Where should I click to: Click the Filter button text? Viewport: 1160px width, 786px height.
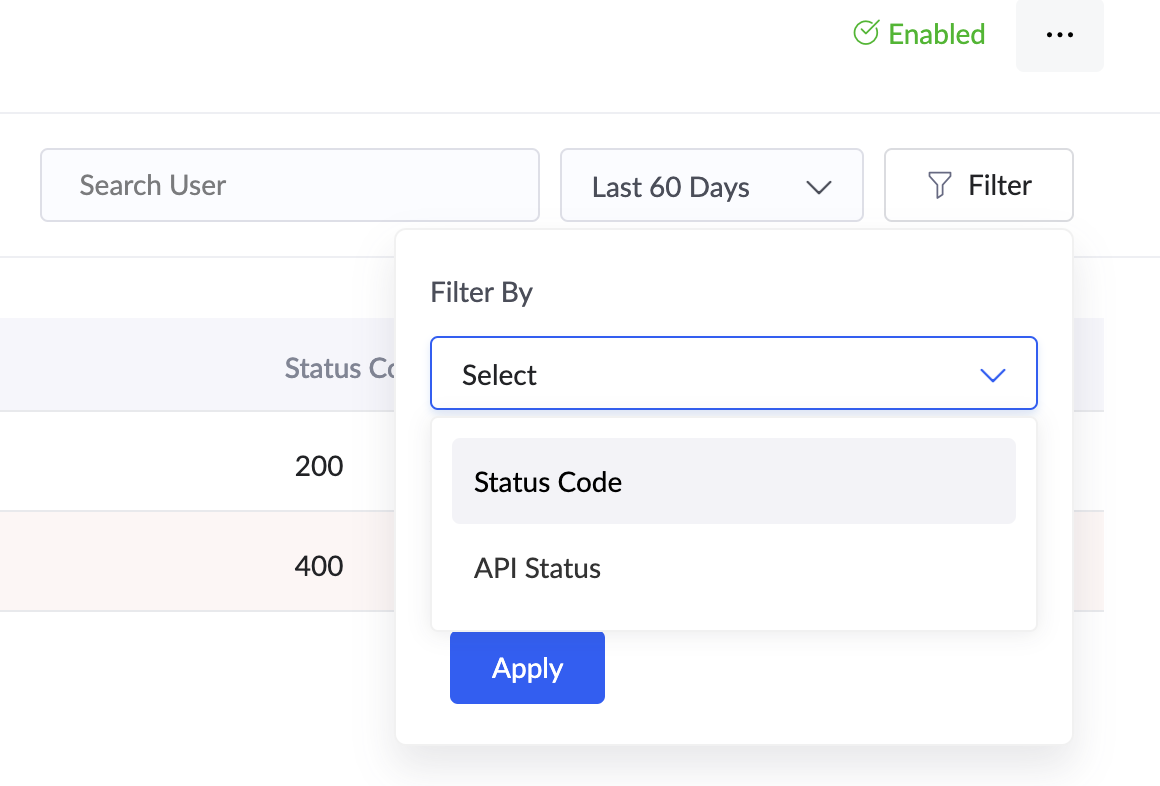tap(1000, 185)
